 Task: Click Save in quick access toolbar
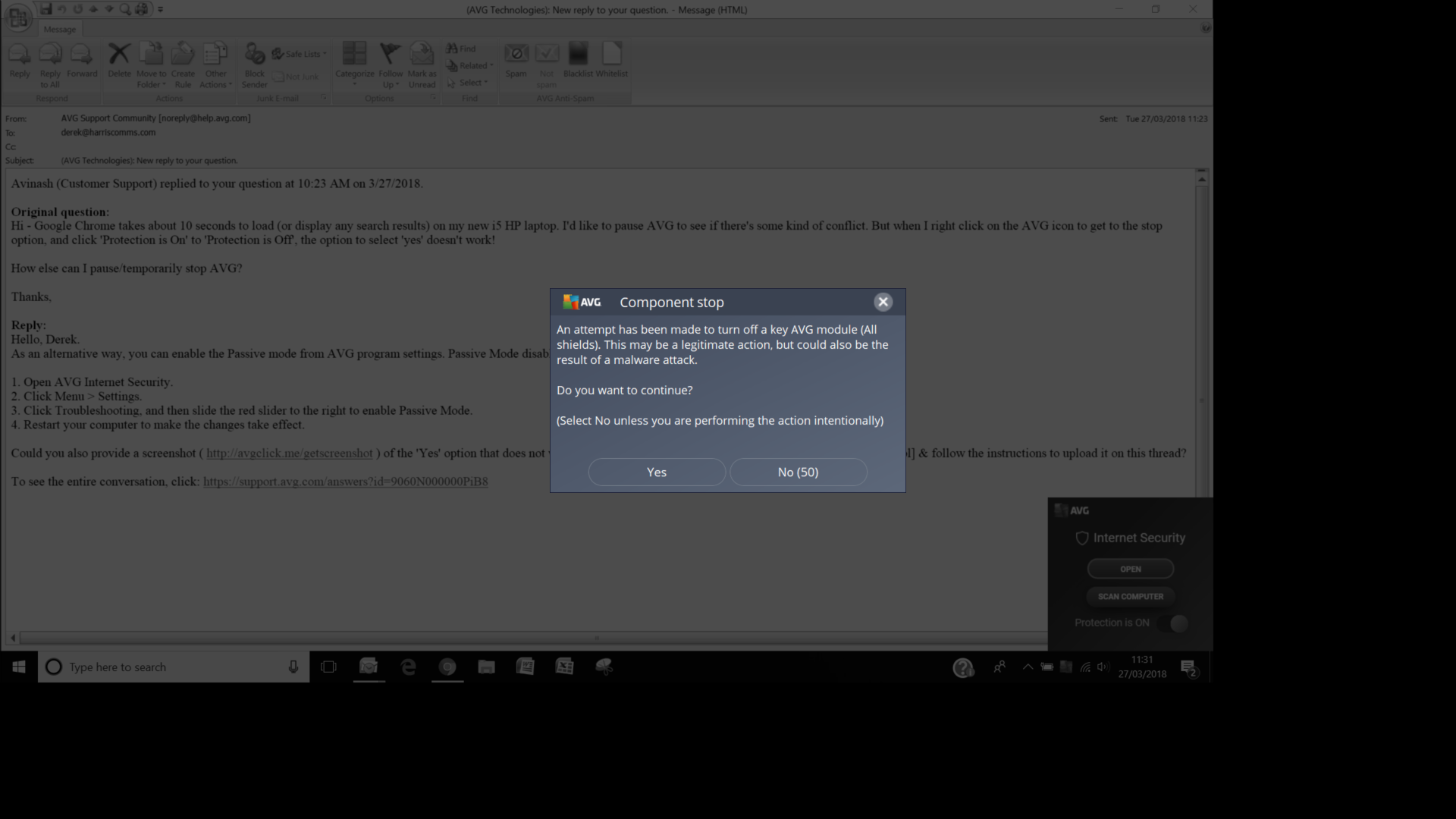(46, 9)
